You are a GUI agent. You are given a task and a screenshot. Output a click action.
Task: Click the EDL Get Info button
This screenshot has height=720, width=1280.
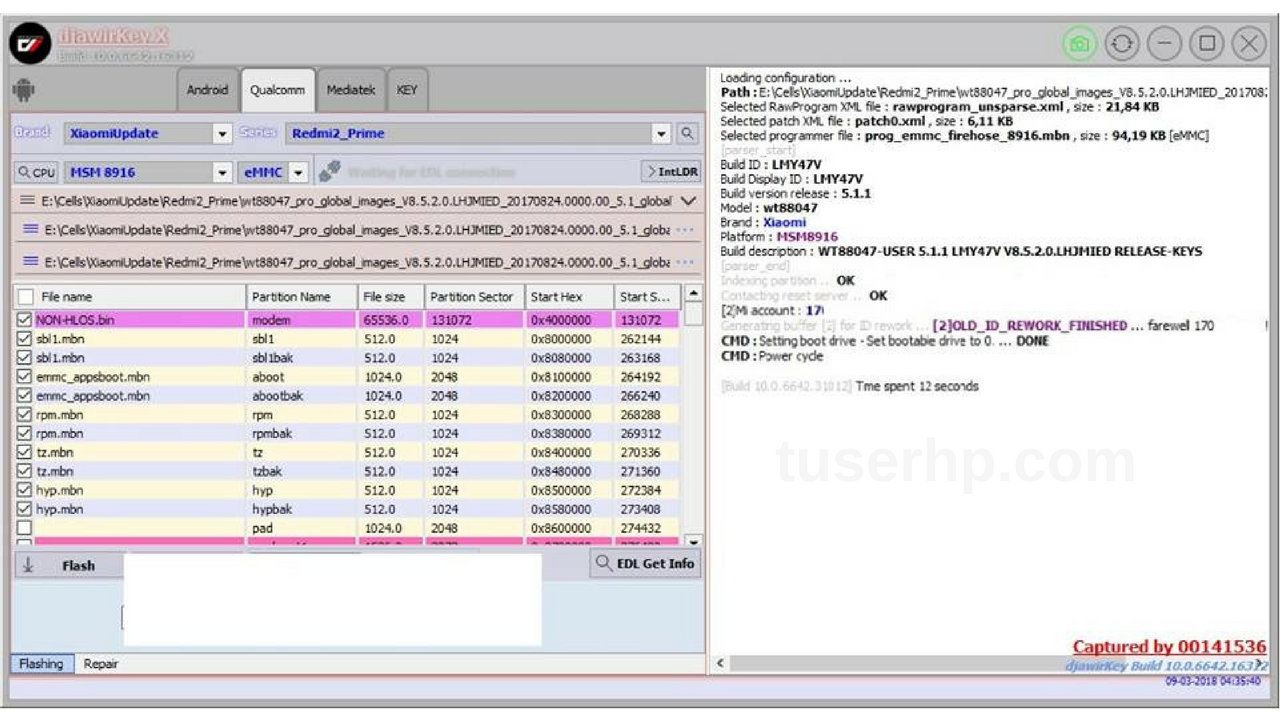click(645, 563)
